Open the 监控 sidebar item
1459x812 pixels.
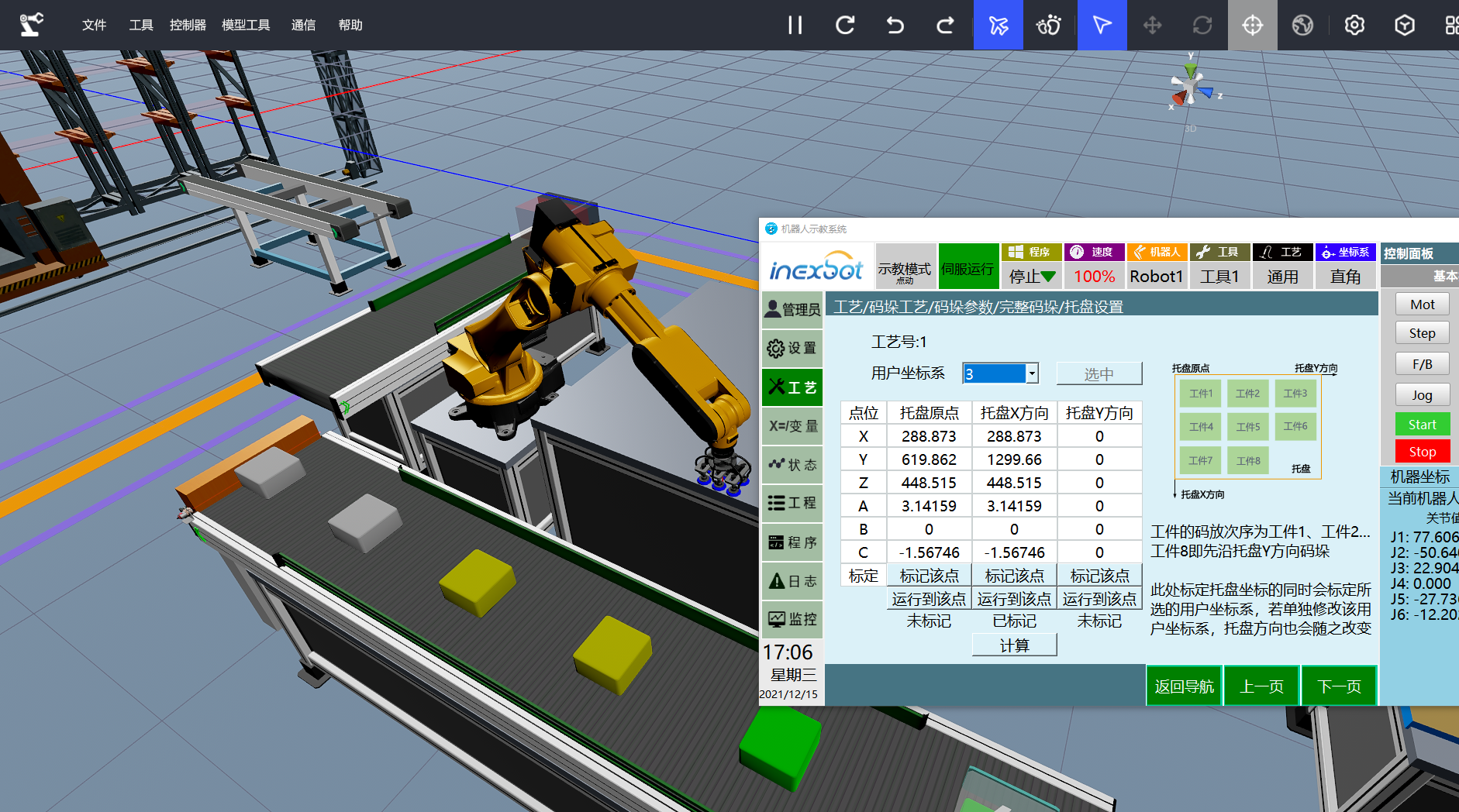[x=792, y=619]
